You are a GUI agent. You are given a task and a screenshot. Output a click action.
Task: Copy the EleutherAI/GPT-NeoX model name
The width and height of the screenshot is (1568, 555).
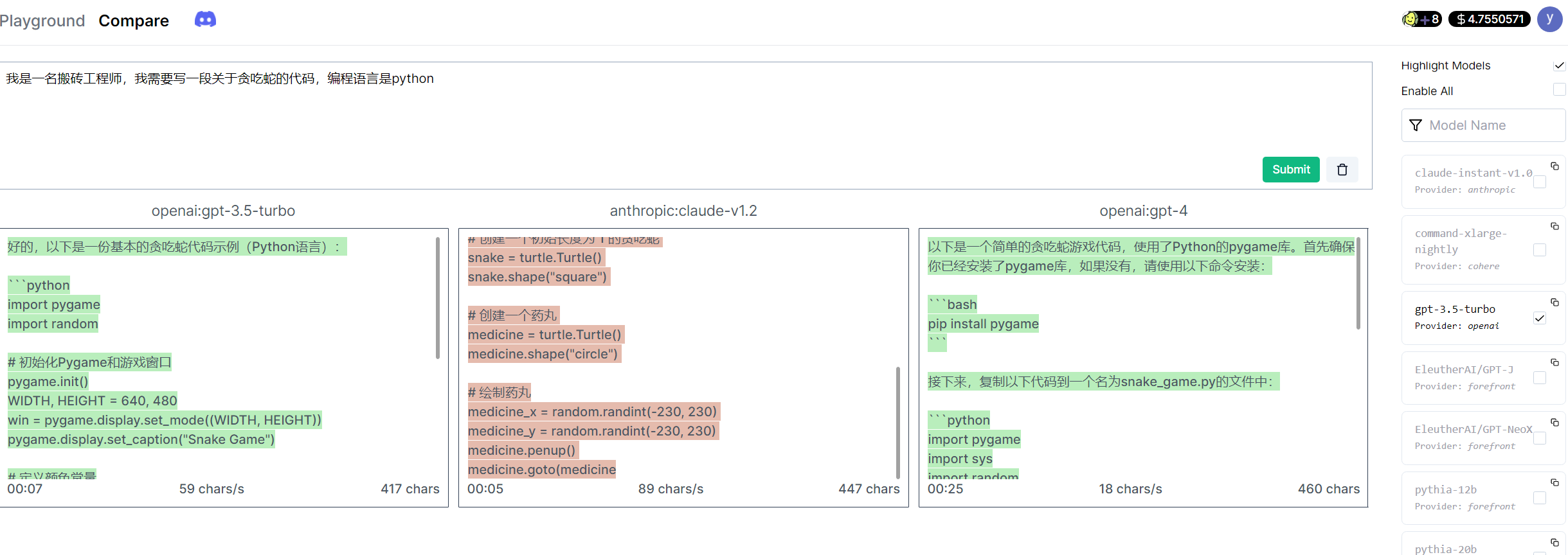click(x=1554, y=423)
